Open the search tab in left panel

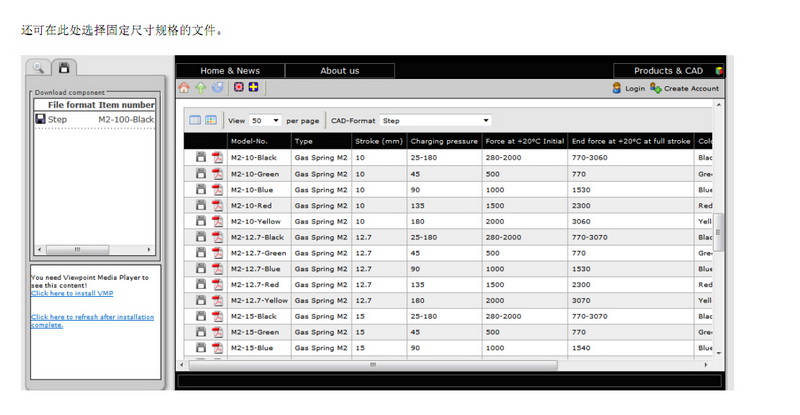pyautogui.click(x=38, y=67)
